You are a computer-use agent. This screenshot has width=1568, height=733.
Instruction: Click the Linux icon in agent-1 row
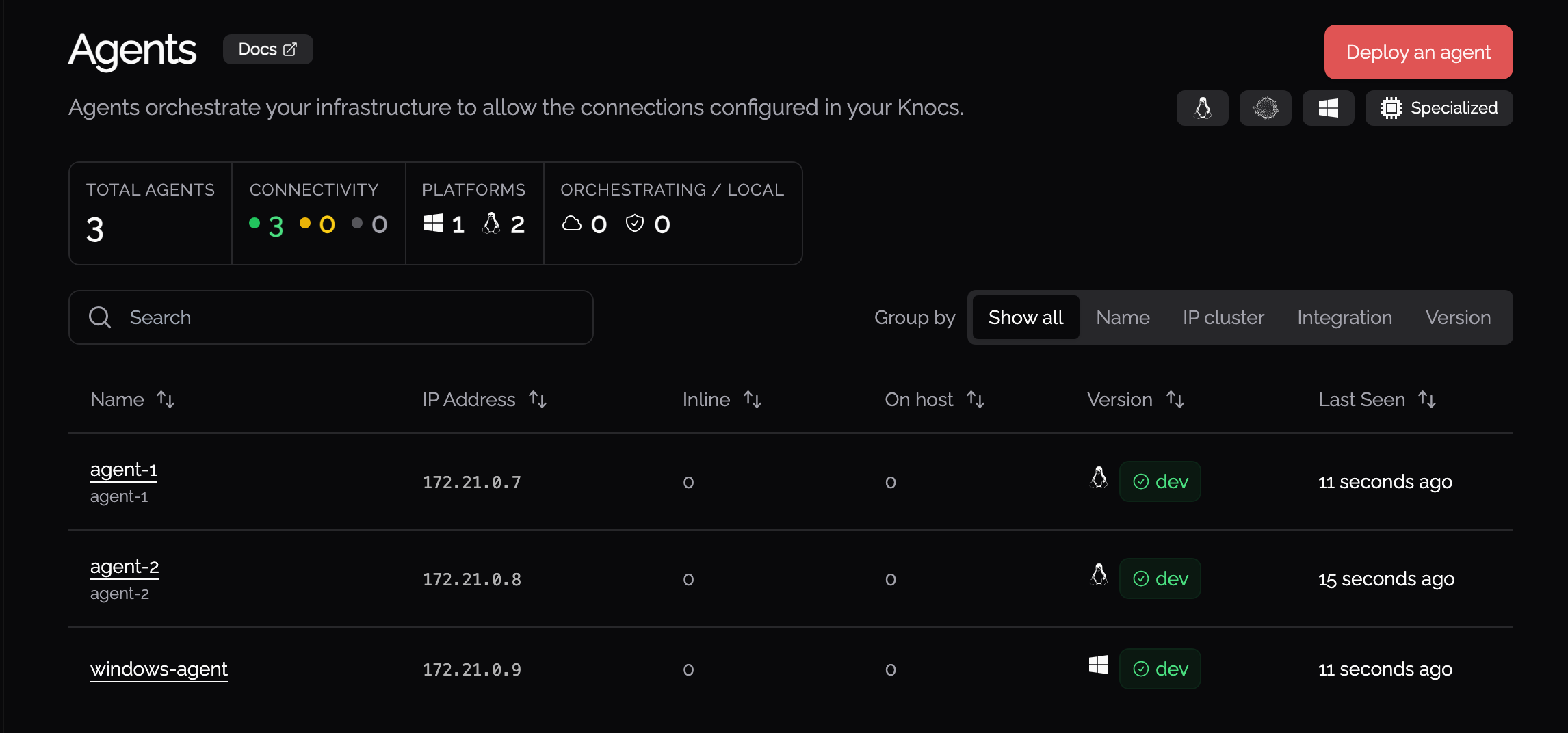pos(1099,477)
